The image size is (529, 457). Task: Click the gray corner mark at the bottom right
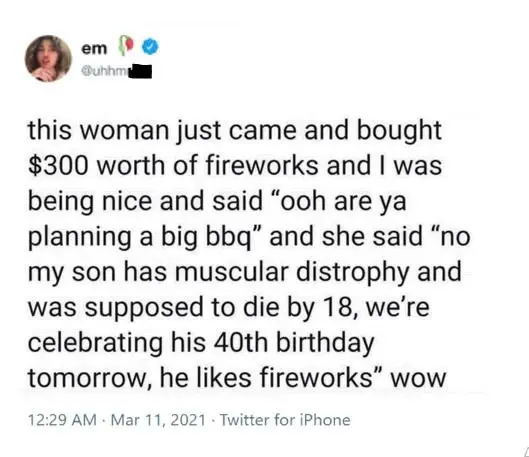[x=525, y=452]
